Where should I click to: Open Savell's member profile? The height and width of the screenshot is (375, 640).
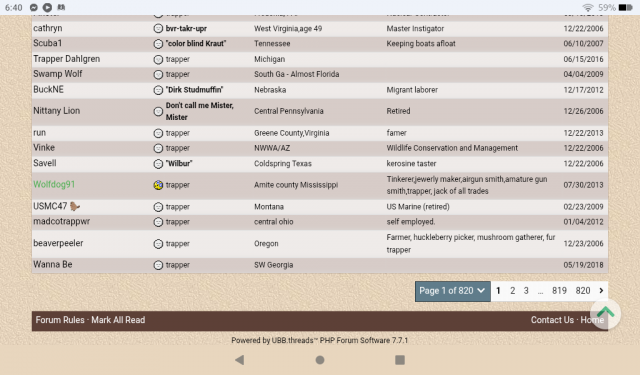44,163
